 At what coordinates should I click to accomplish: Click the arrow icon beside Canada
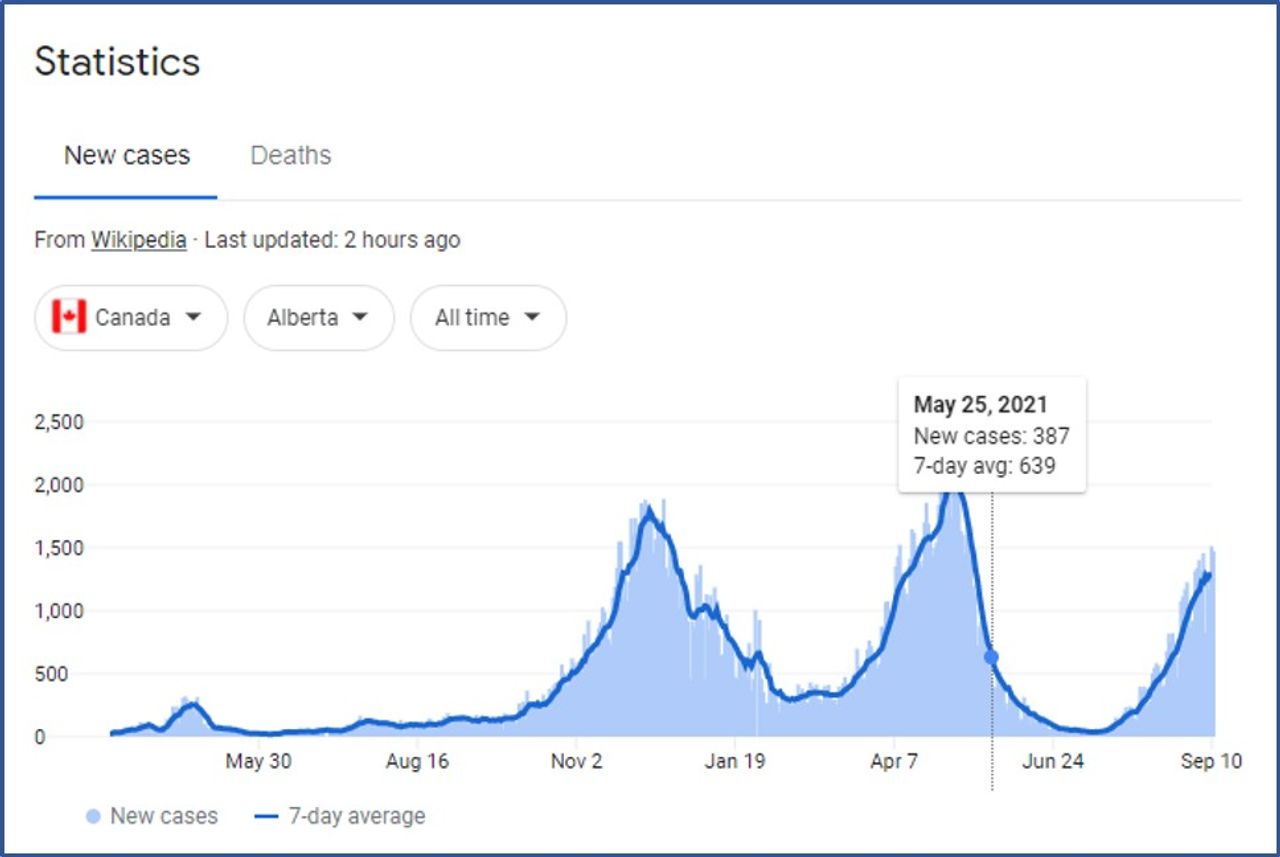coord(194,318)
